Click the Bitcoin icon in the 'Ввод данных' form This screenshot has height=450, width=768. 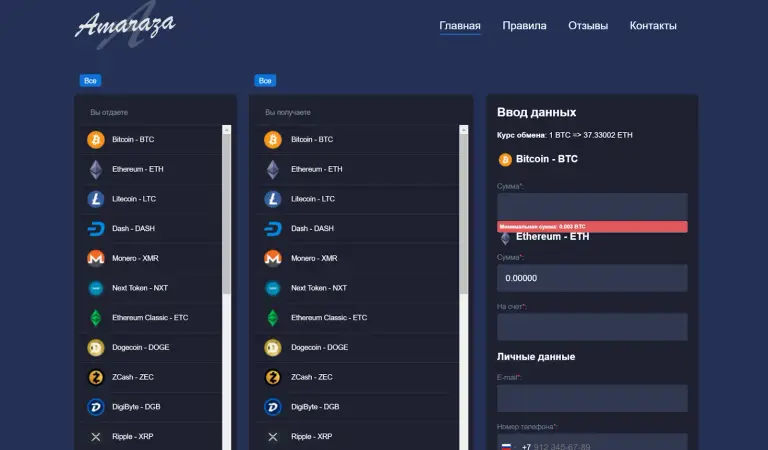pos(505,160)
